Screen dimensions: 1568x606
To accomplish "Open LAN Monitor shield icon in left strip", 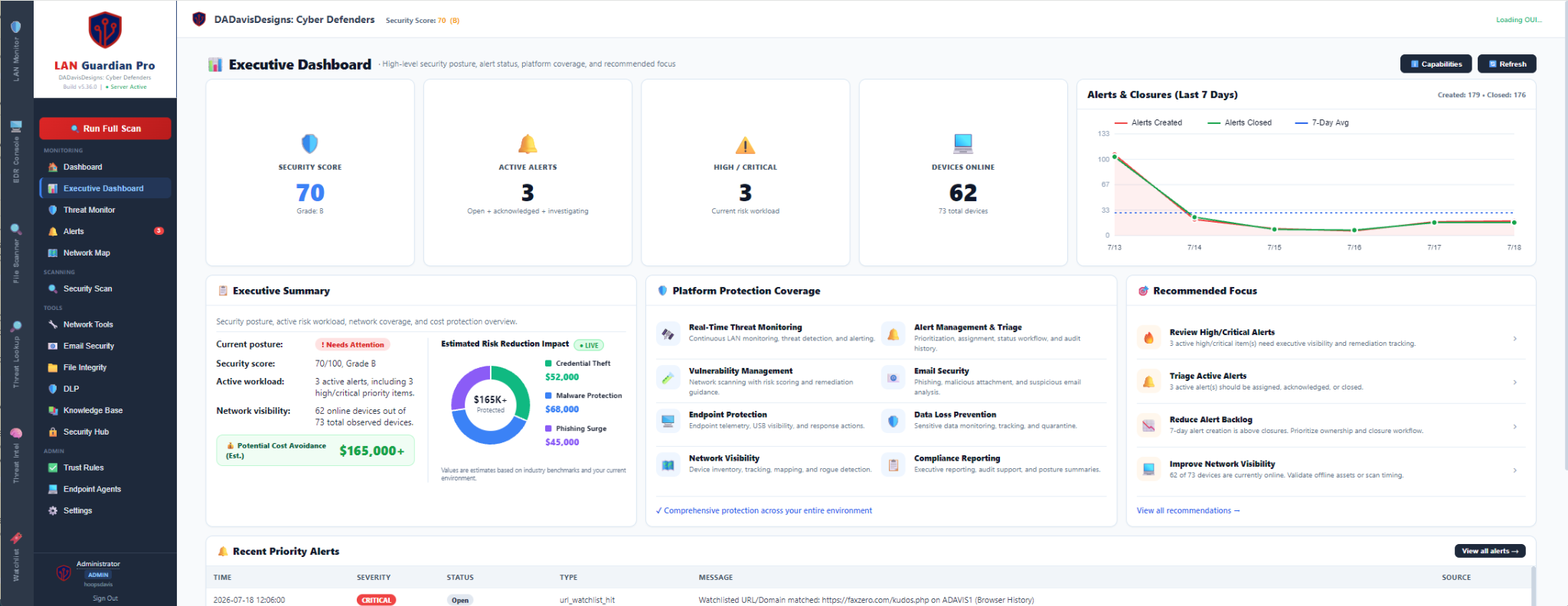I will click(x=16, y=27).
